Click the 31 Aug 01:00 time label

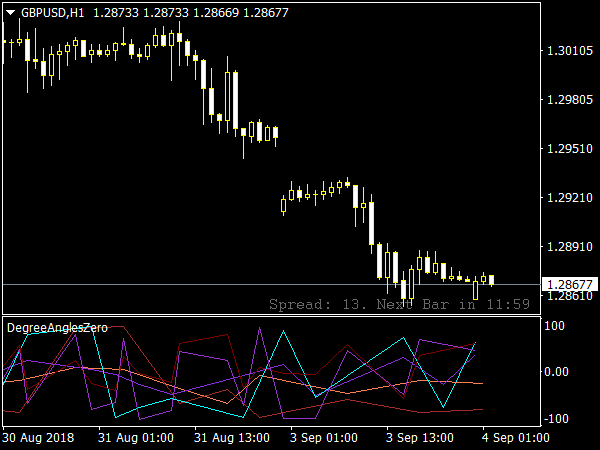tap(136, 437)
